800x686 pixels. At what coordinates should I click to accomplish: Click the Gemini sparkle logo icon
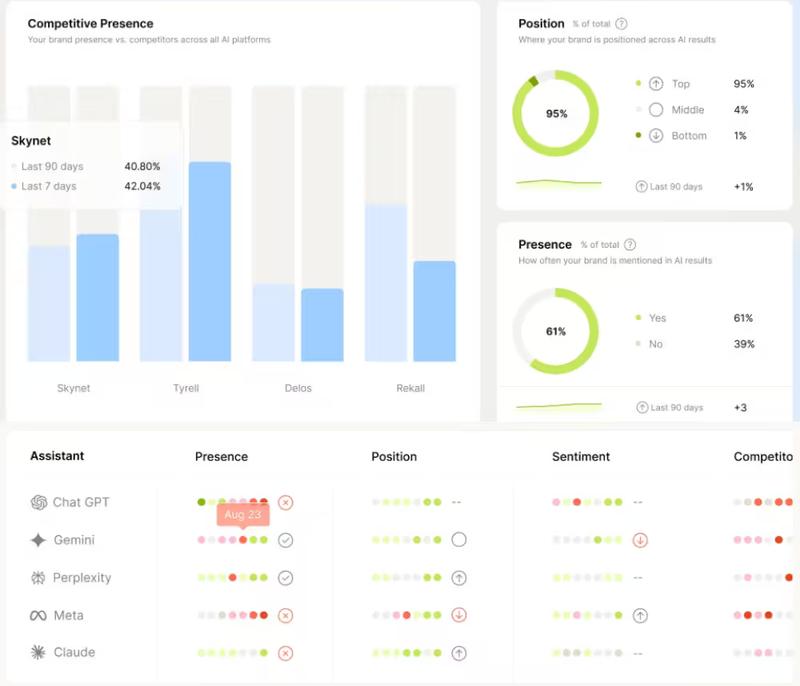click(x=38, y=540)
